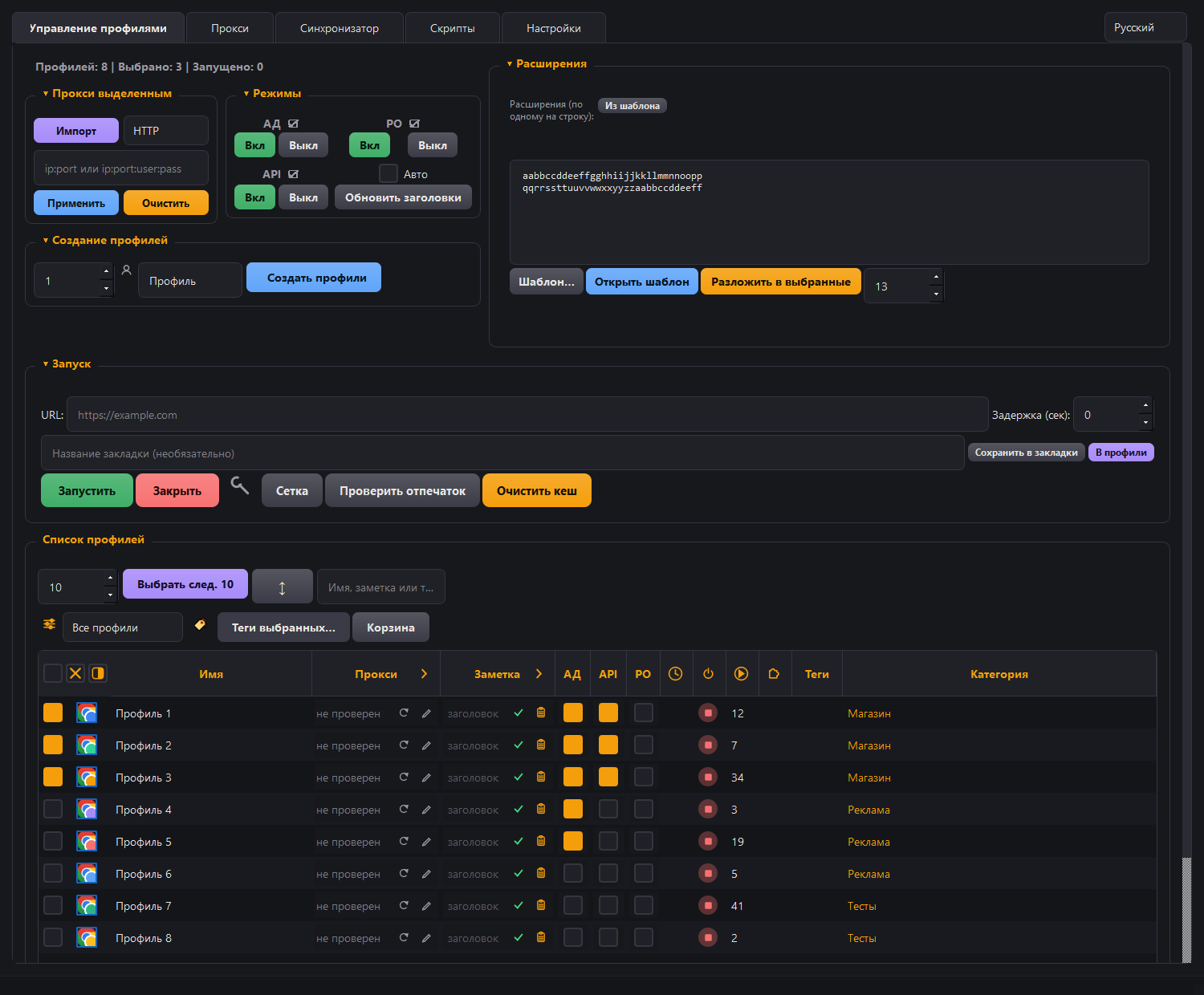
Task: Collapse the Расширения section
Action: point(510,64)
